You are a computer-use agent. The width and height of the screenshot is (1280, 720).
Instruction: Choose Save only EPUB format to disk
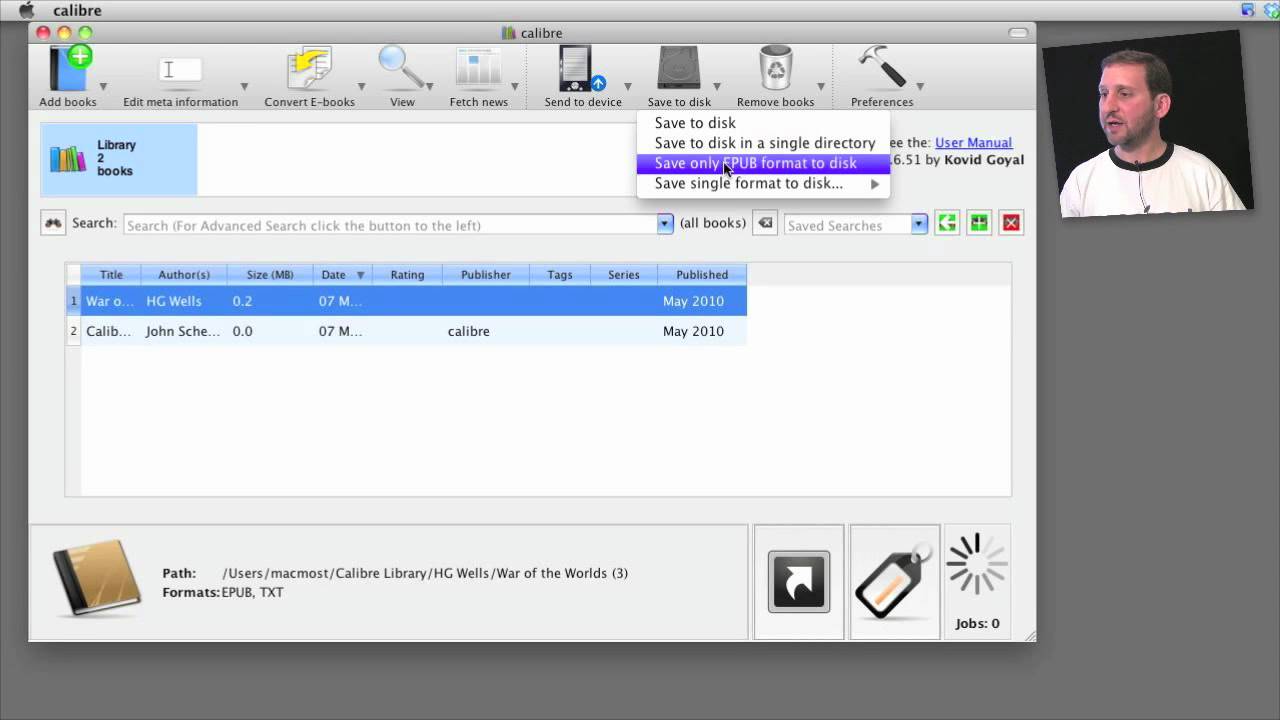tap(763, 163)
